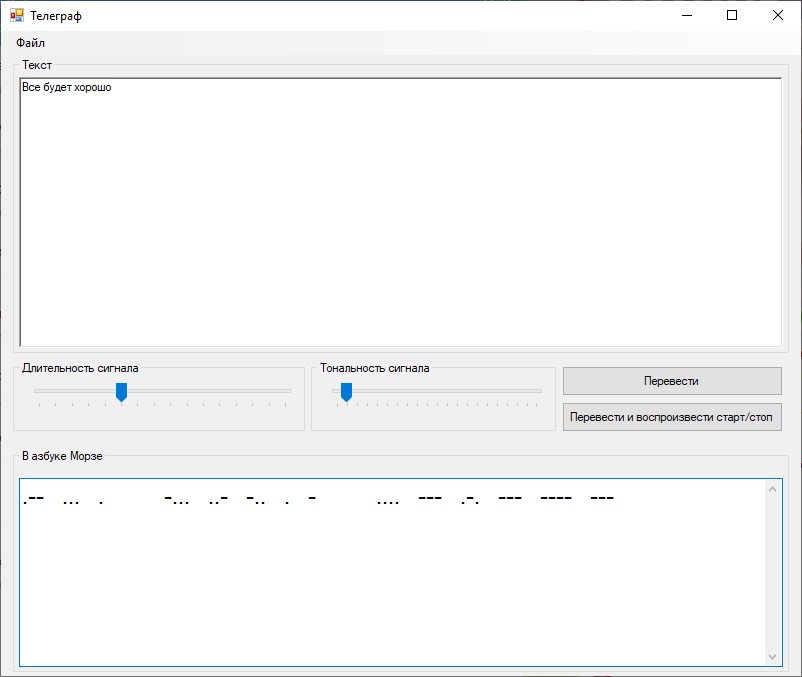Screen dimensions: 802x677
Task: Click the Morse output scroll-up arrow
Action: [772, 489]
